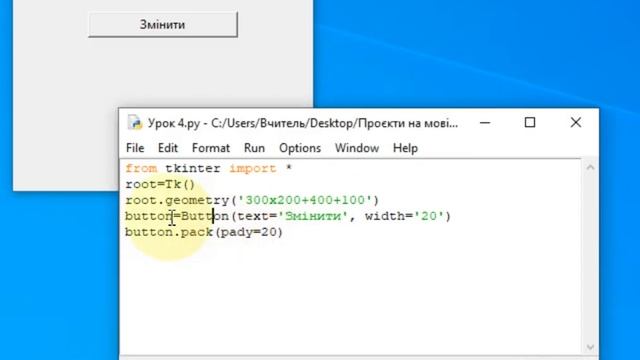
Task: Click the Python file icon in the title bar
Action: pos(134,122)
